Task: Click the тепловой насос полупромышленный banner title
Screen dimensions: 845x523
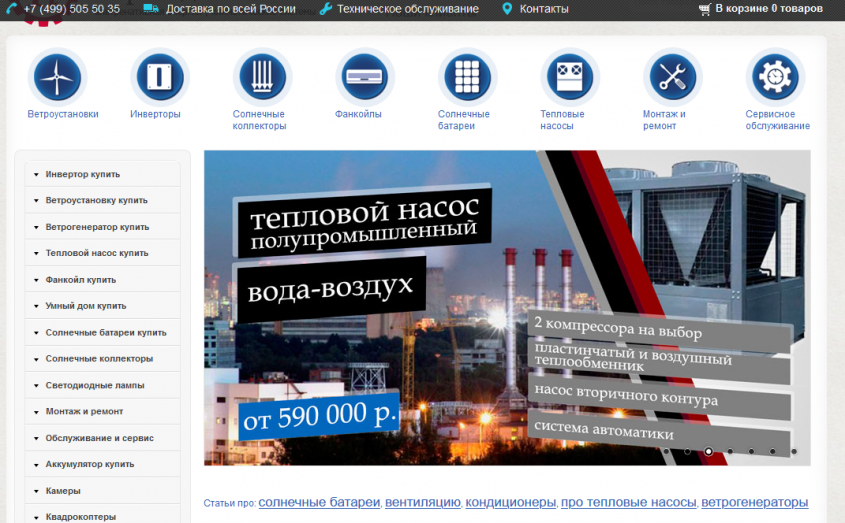Action: [364, 222]
